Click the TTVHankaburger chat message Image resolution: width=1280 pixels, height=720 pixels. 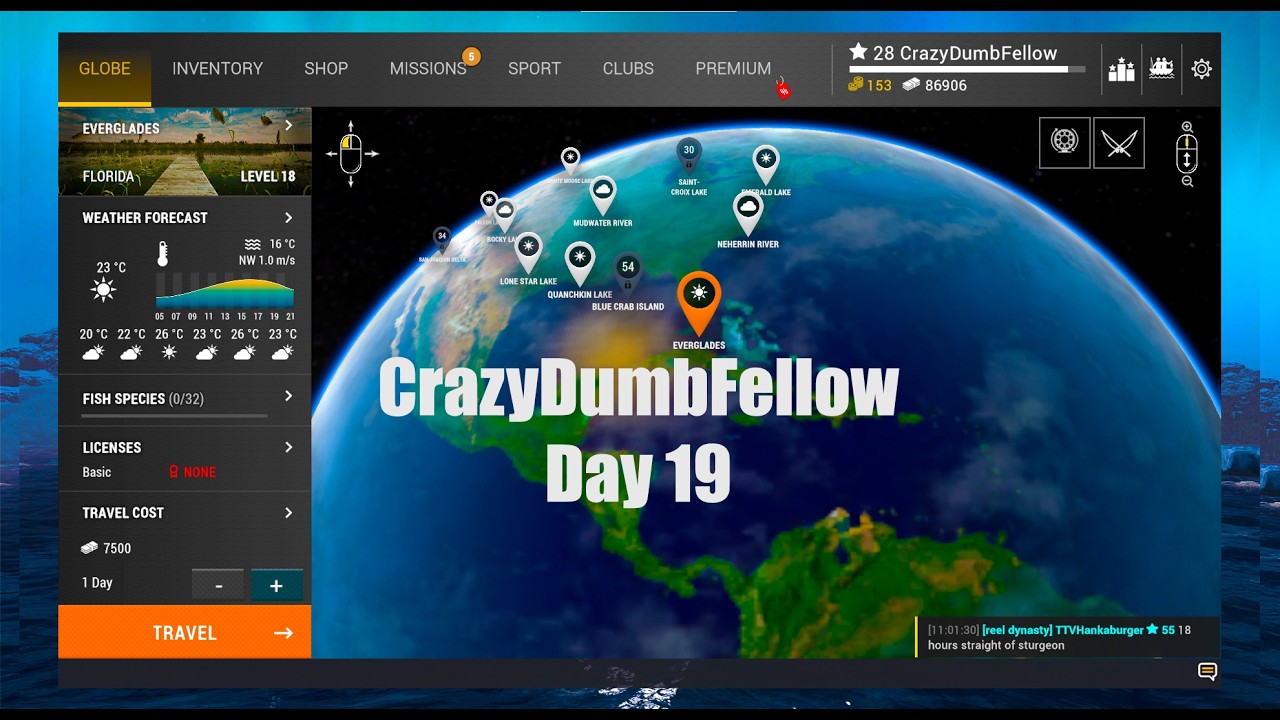tap(1067, 637)
